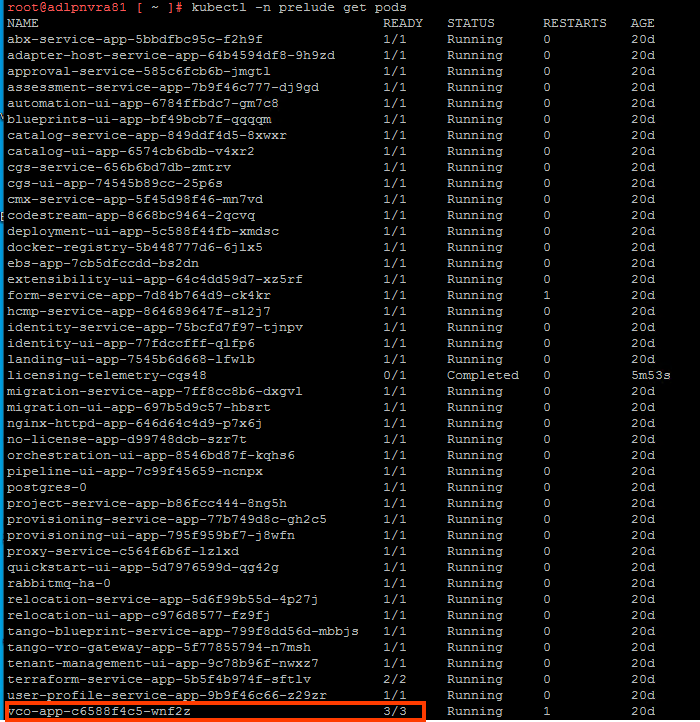
Task: Click pod name ebs-app-7cb5dfccdd-bs2dn
Action: [103, 263]
